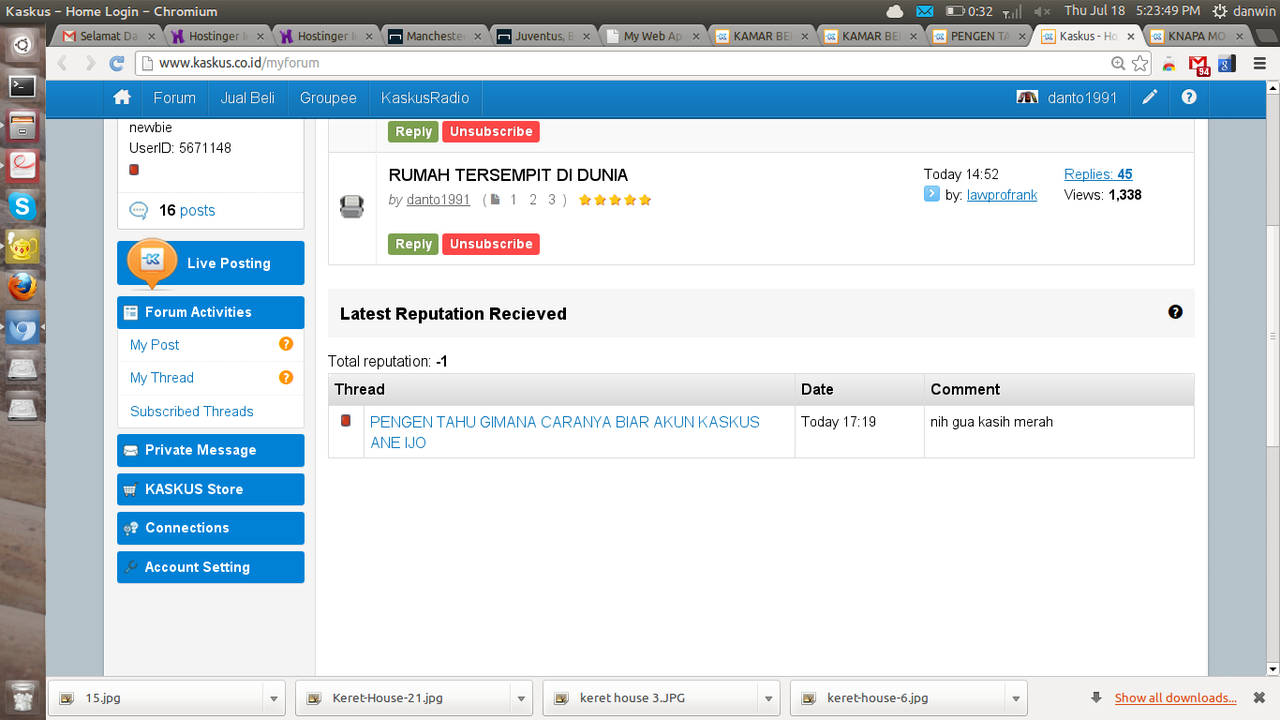Close the downloads bar with the X

(x=1259, y=698)
